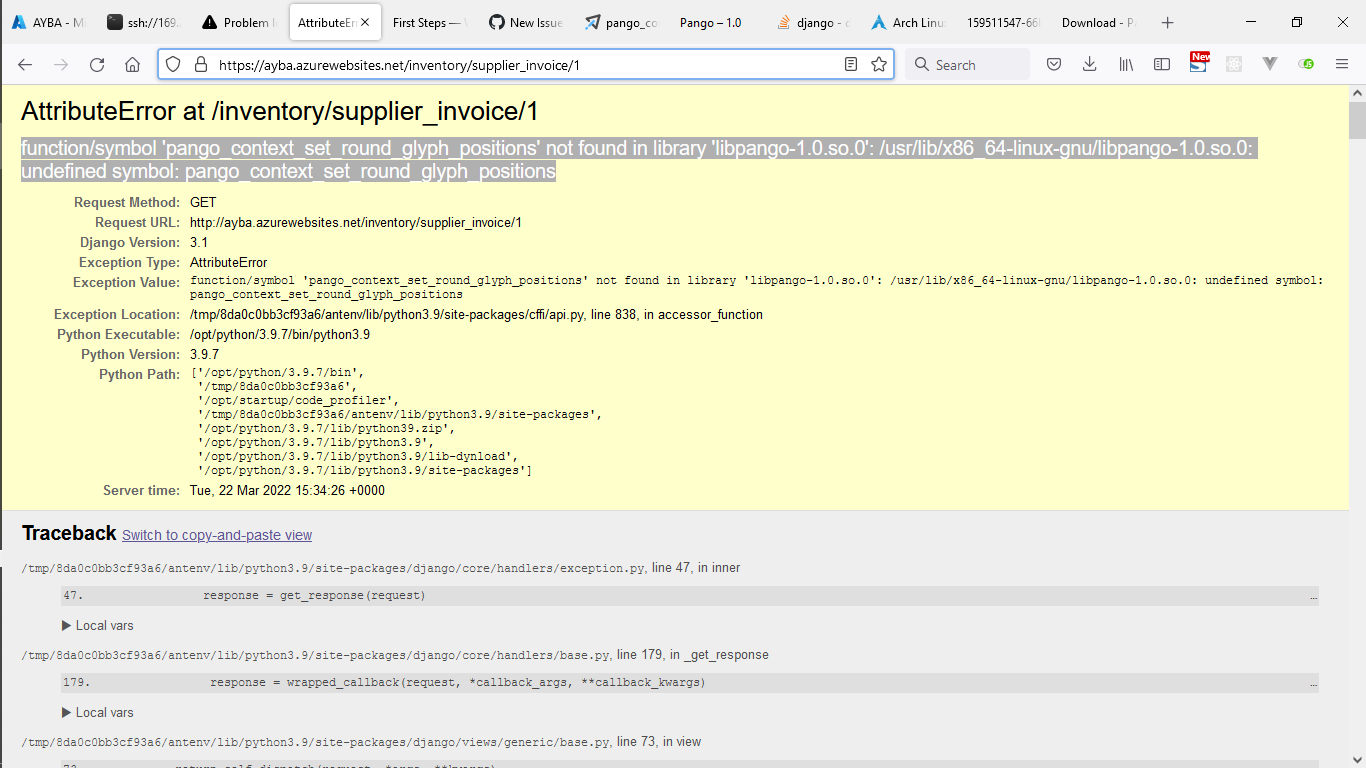Image resolution: width=1366 pixels, height=768 pixels.
Task: Go to the browser home page
Action: 132,63
